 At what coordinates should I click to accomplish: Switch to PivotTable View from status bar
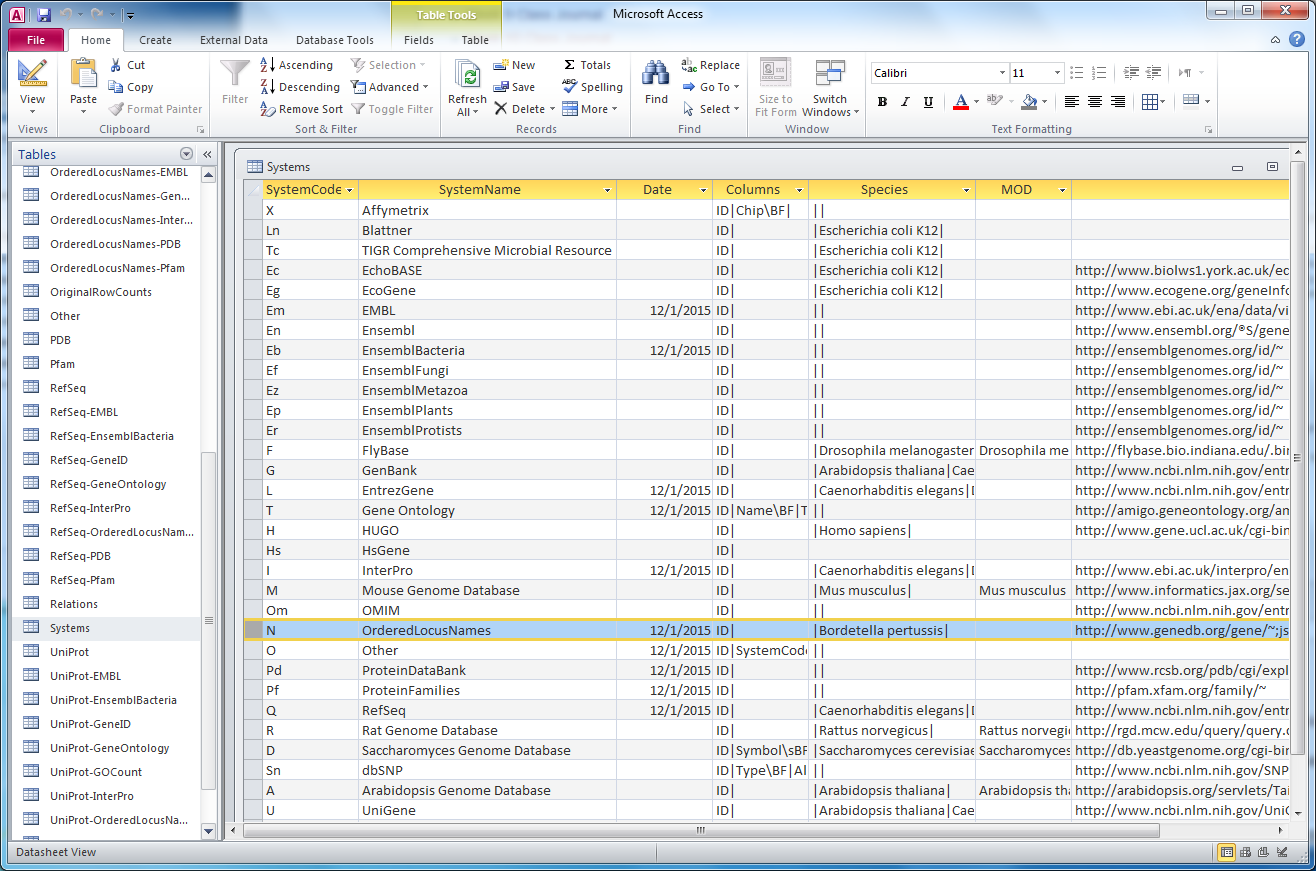coord(1246,852)
